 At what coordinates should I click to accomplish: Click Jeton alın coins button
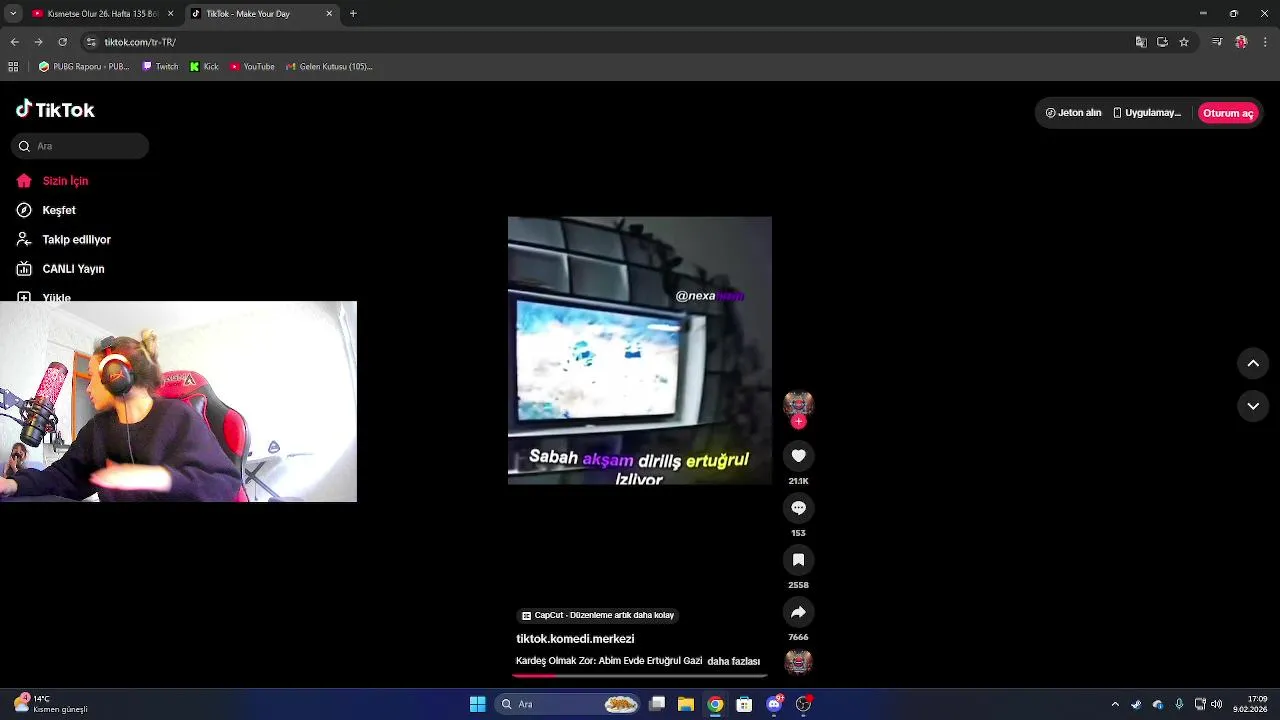click(1073, 113)
